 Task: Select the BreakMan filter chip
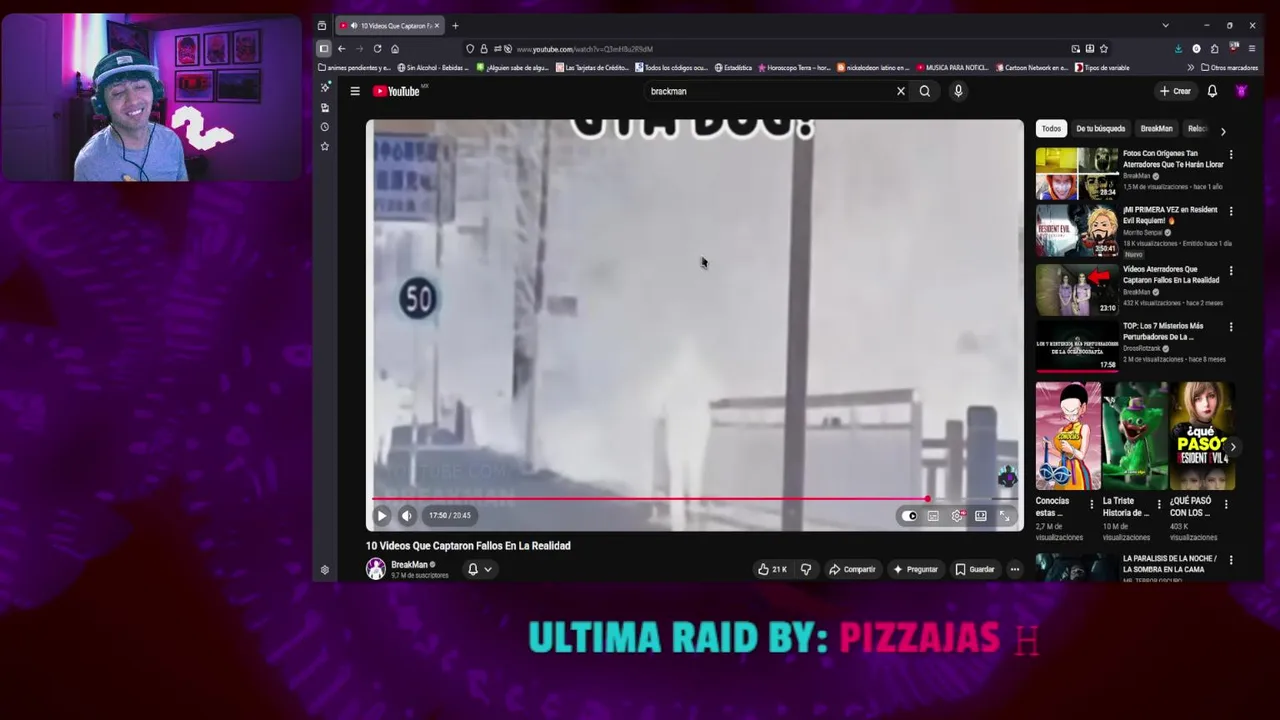[x=1156, y=129]
